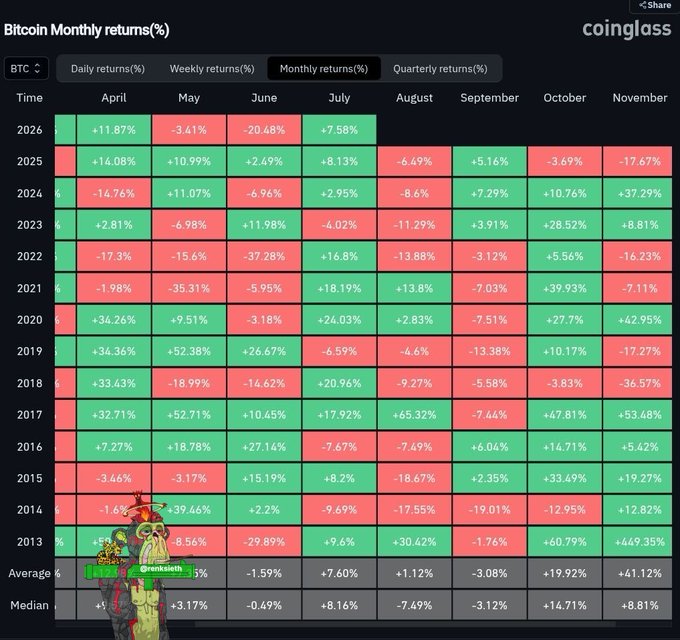Click the -19.01% September 2014 cell
This screenshot has height=640, width=680.
490,510
